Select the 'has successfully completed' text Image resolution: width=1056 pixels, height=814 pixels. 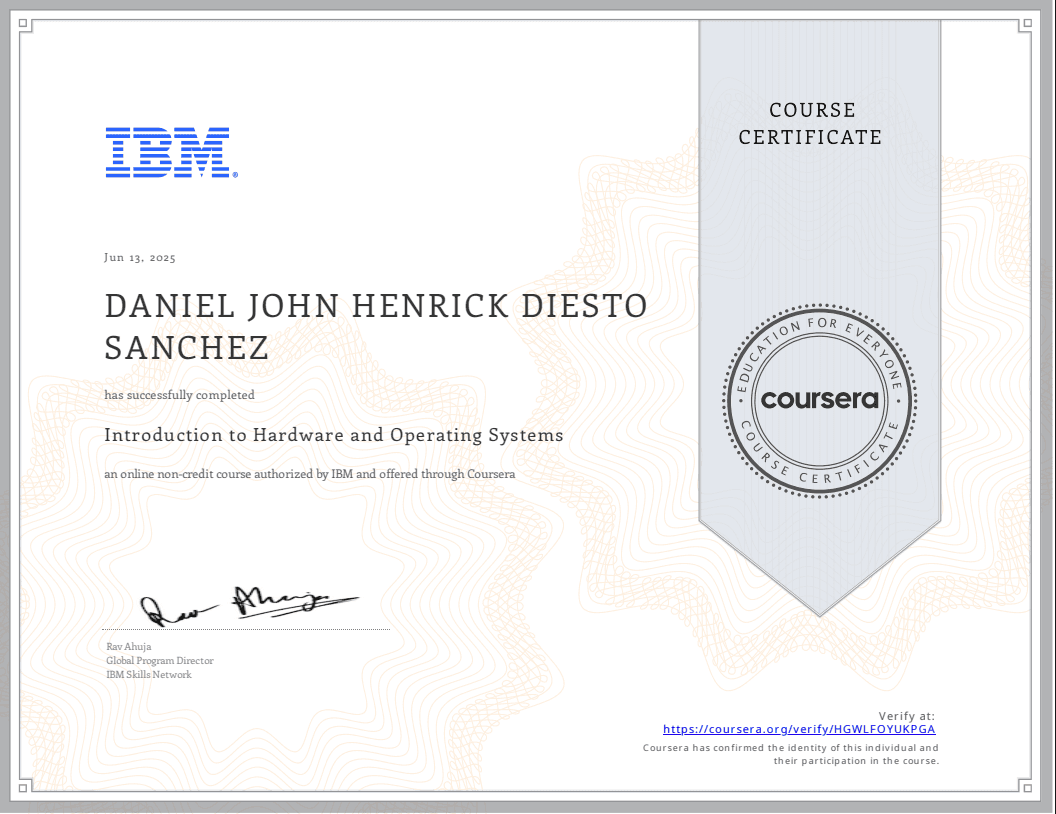tap(179, 395)
